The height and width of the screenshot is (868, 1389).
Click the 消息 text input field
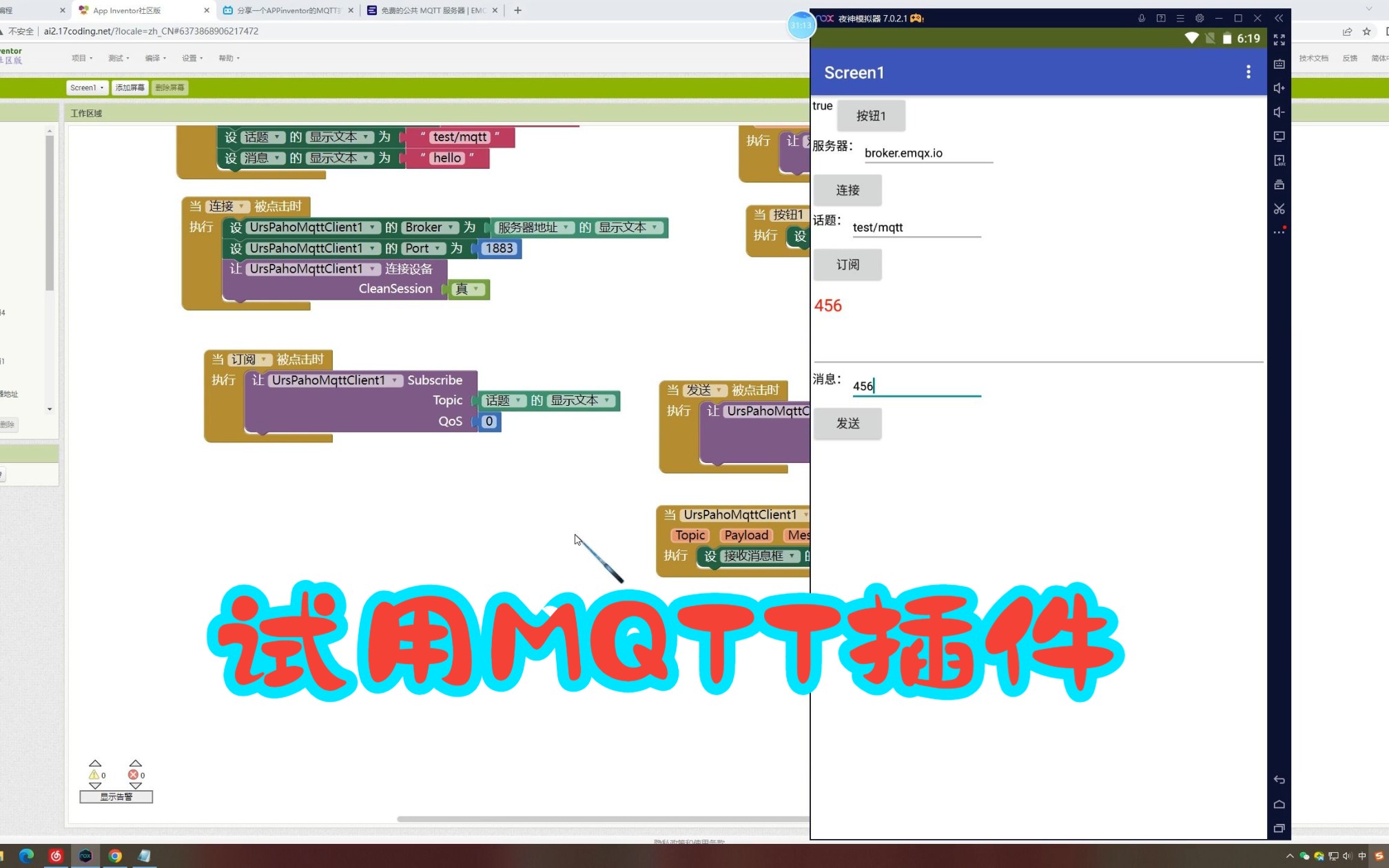tap(916, 386)
